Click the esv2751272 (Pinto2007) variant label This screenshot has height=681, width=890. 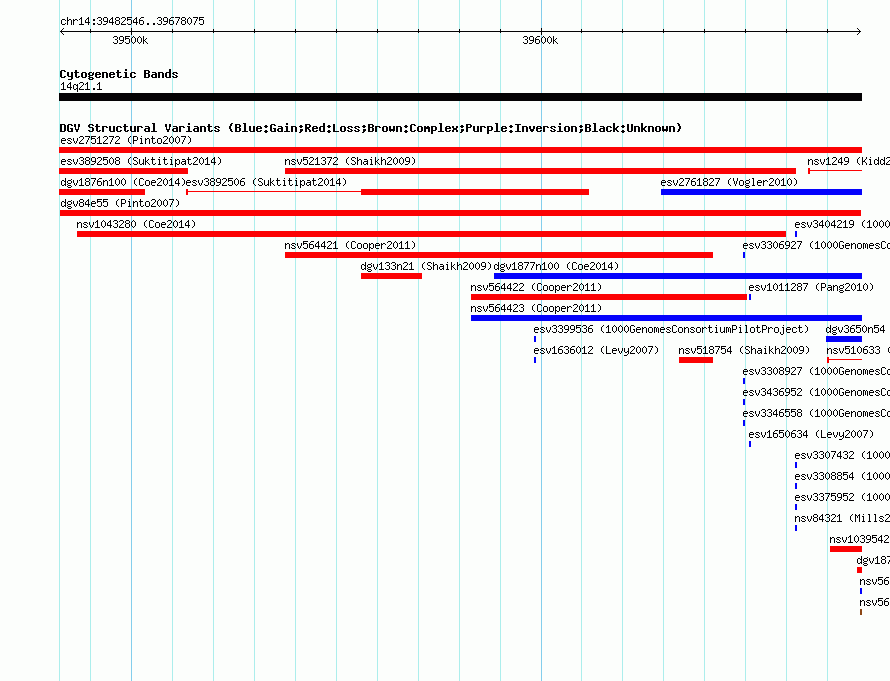126,140
